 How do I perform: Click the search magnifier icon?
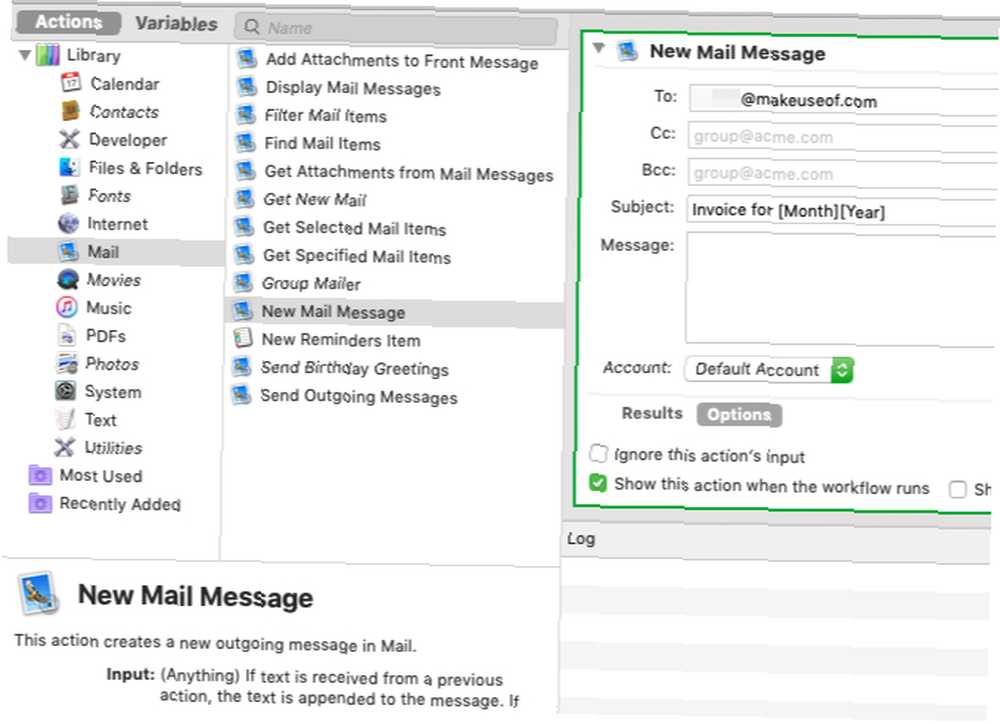pos(252,27)
